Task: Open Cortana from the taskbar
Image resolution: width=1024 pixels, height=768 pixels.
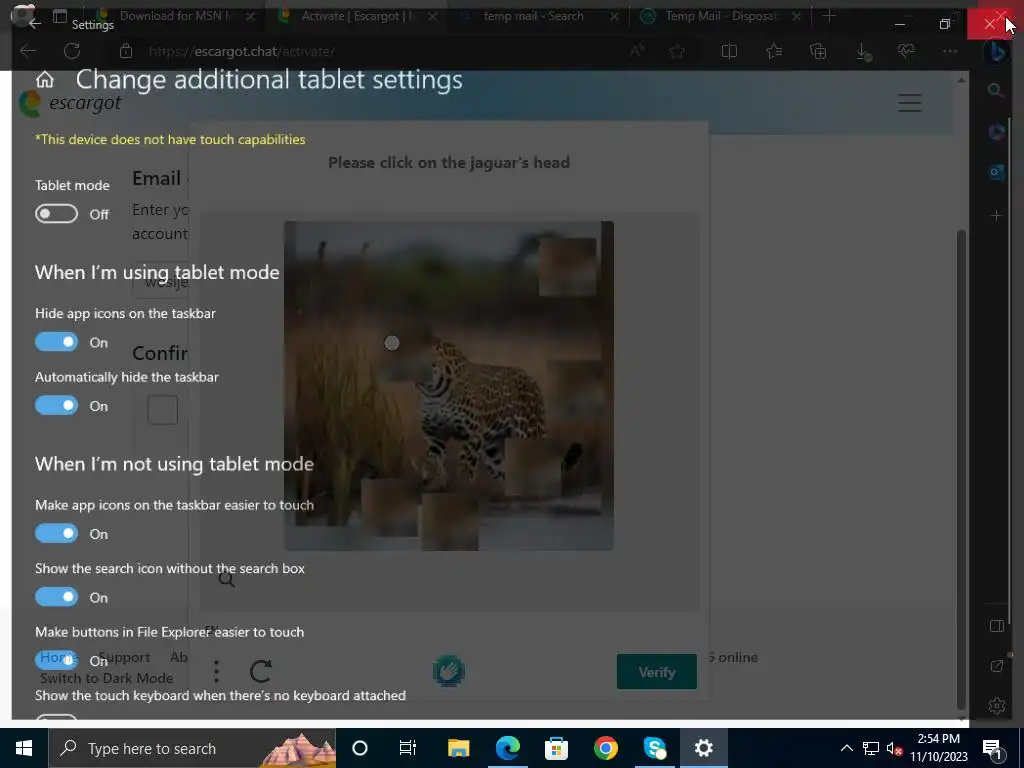Action: pos(360,748)
